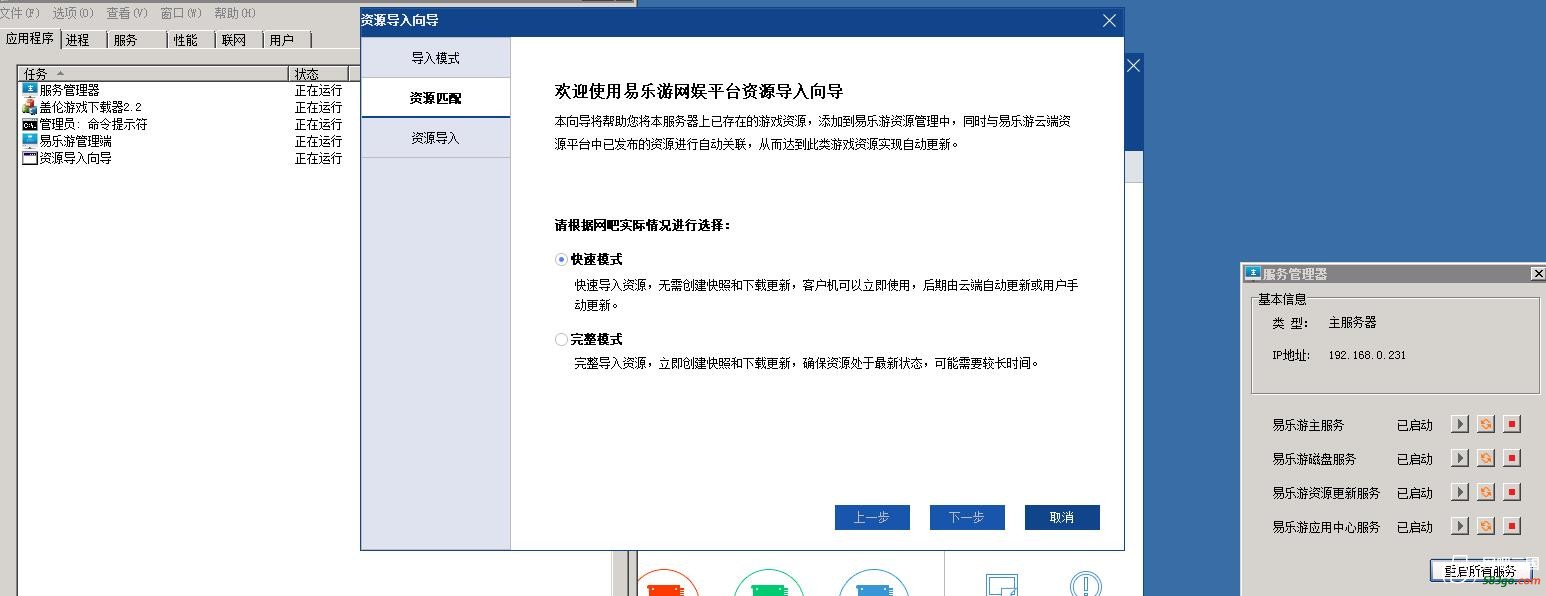The height and width of the screenshot is (596, 1546).
Task: Switch to the 进程 tab
Action: pyautogui.click(x=84, y=40)
